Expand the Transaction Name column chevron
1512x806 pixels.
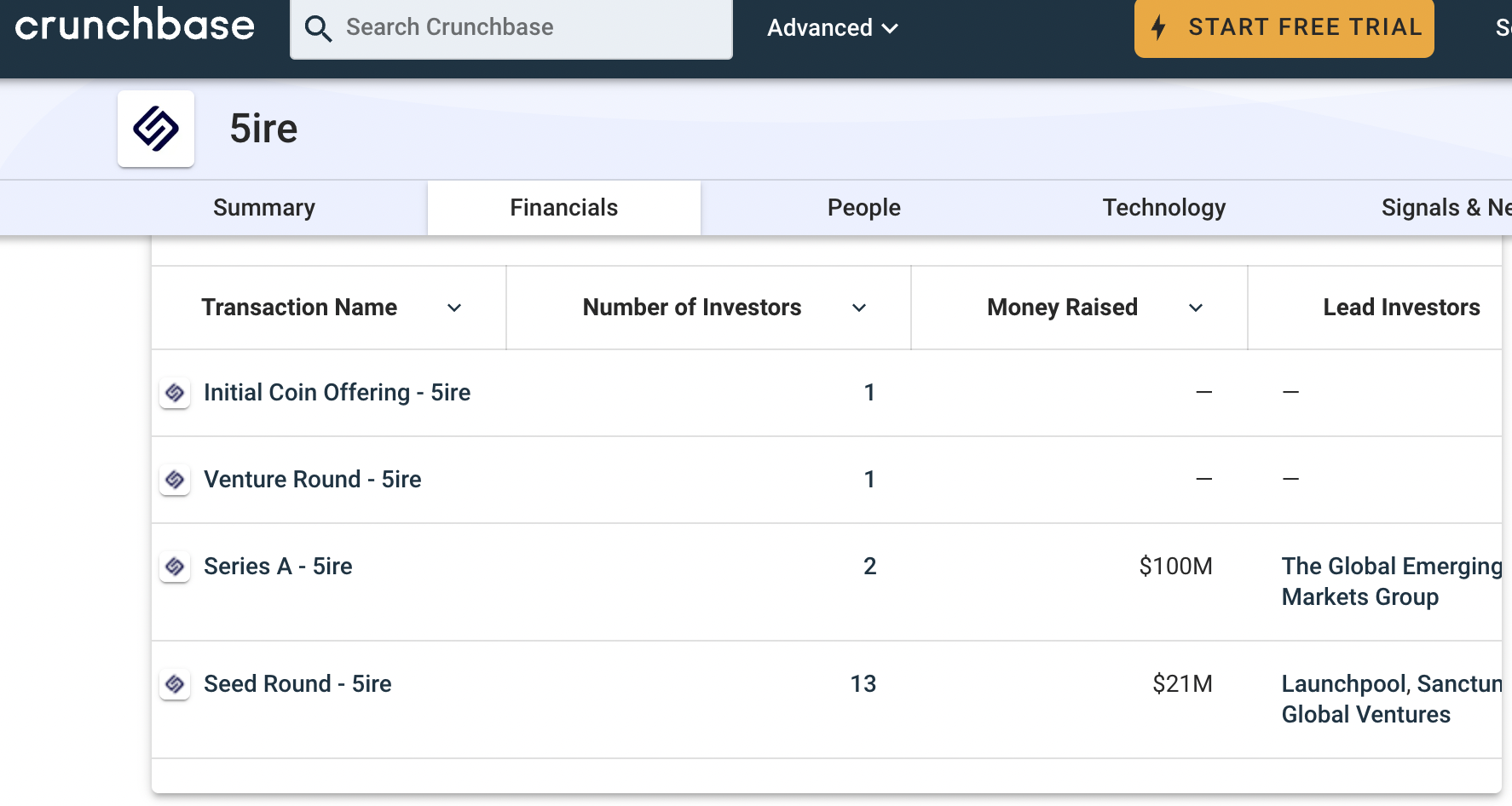pyautogui.click(x=454, y=308)
